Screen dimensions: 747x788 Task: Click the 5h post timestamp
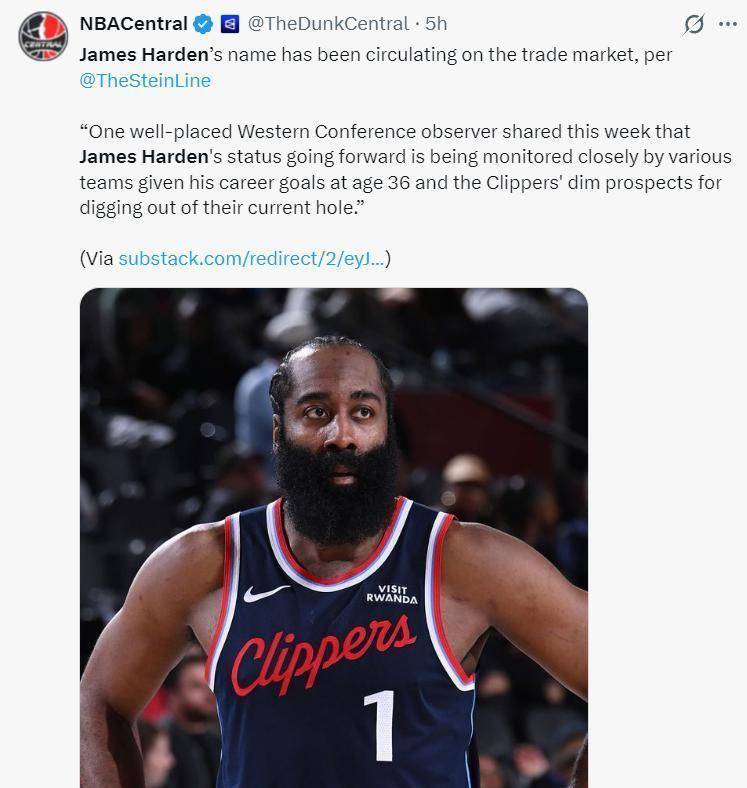point(436,24)
